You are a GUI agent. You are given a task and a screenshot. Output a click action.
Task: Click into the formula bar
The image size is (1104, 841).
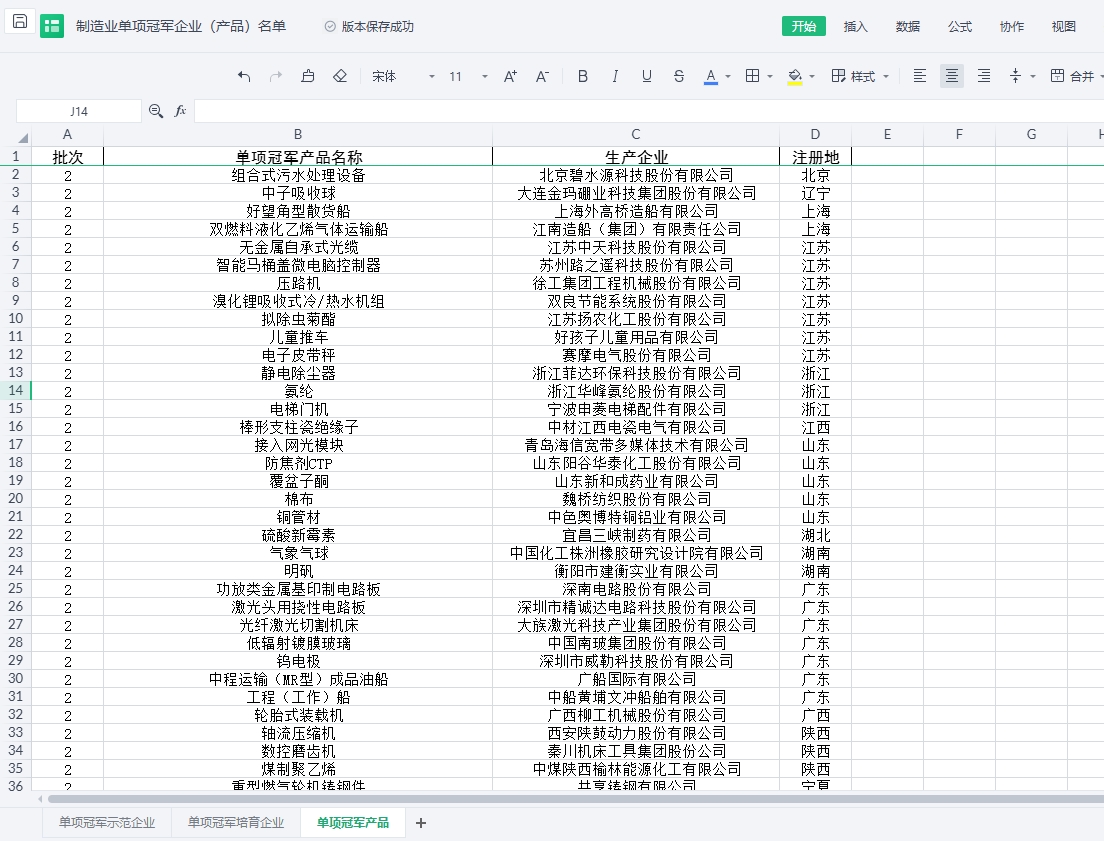649,111
